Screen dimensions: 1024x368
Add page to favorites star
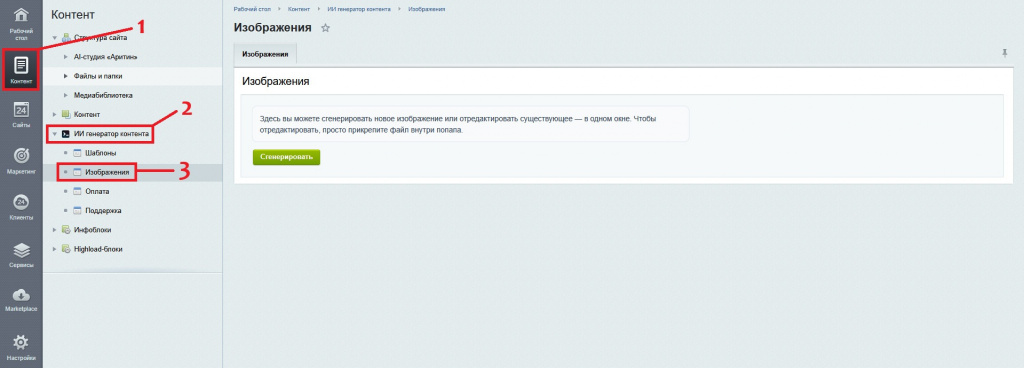point(326,28)
